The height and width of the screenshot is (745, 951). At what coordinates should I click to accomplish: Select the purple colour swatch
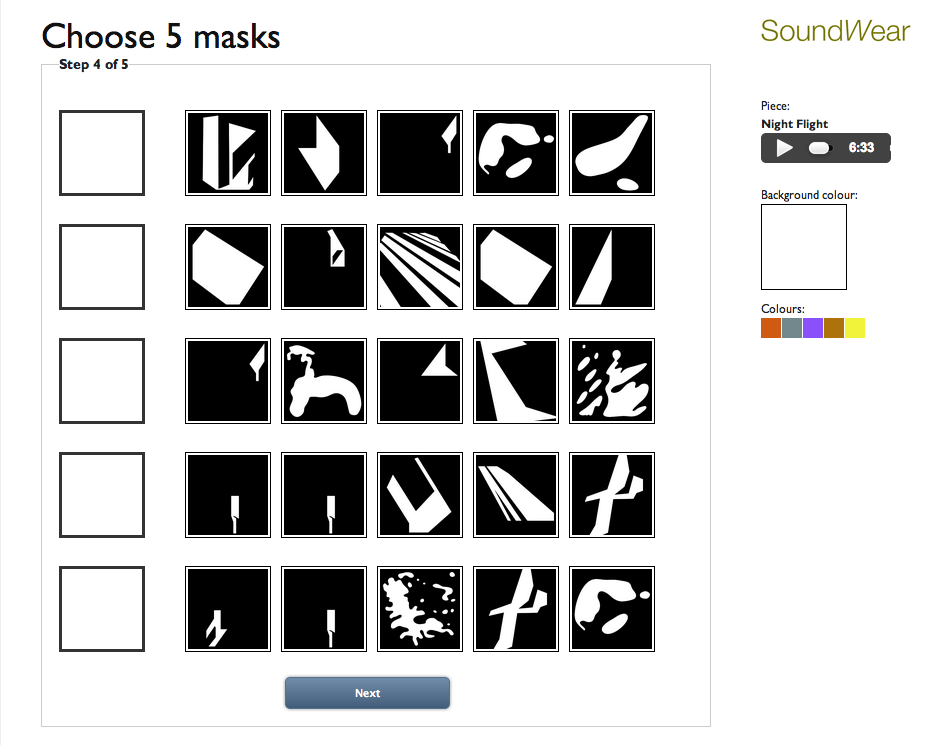point(813,328)
